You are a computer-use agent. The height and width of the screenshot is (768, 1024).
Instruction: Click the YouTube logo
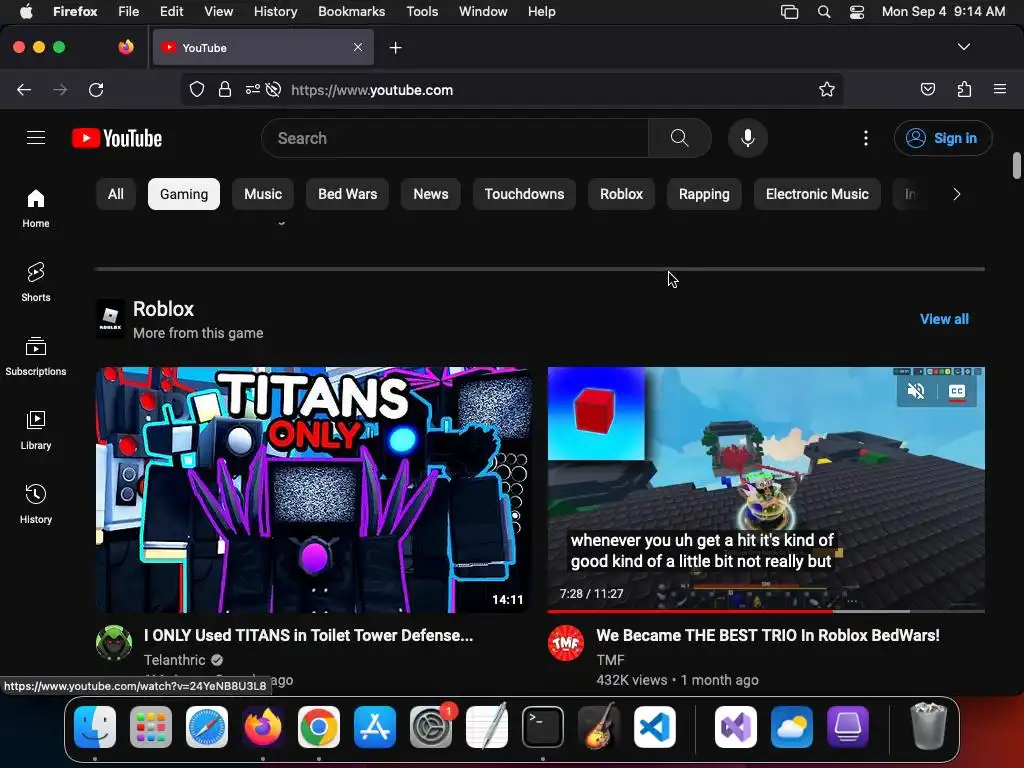[x=117, y=138]
